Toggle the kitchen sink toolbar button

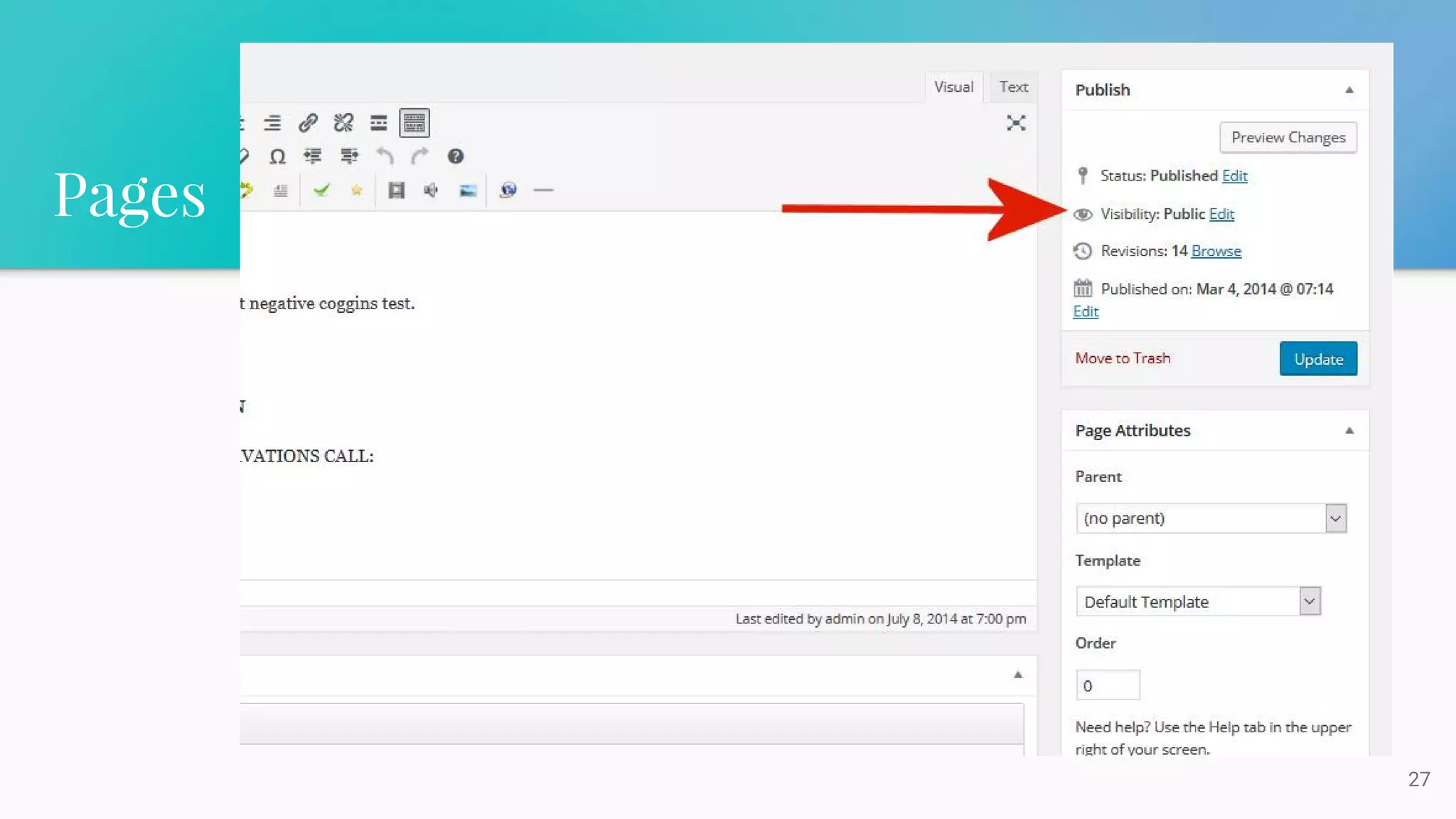pyautogui.click(x=414, y=123)
